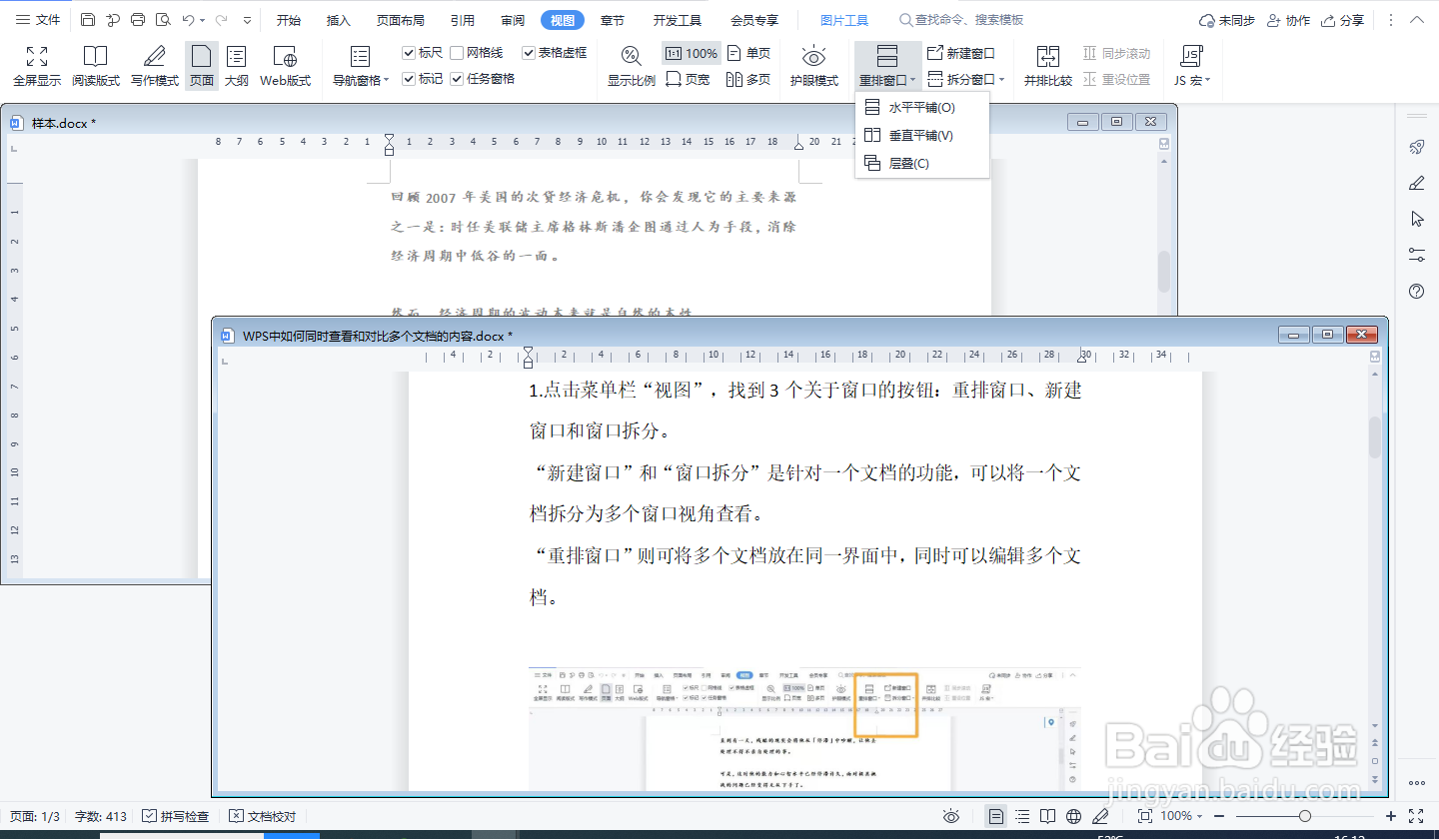The height and width of the screenshot is (840, 1439).
Task: Toggle spell check (拼写检查) in status bar
Action: click(175, 816)
